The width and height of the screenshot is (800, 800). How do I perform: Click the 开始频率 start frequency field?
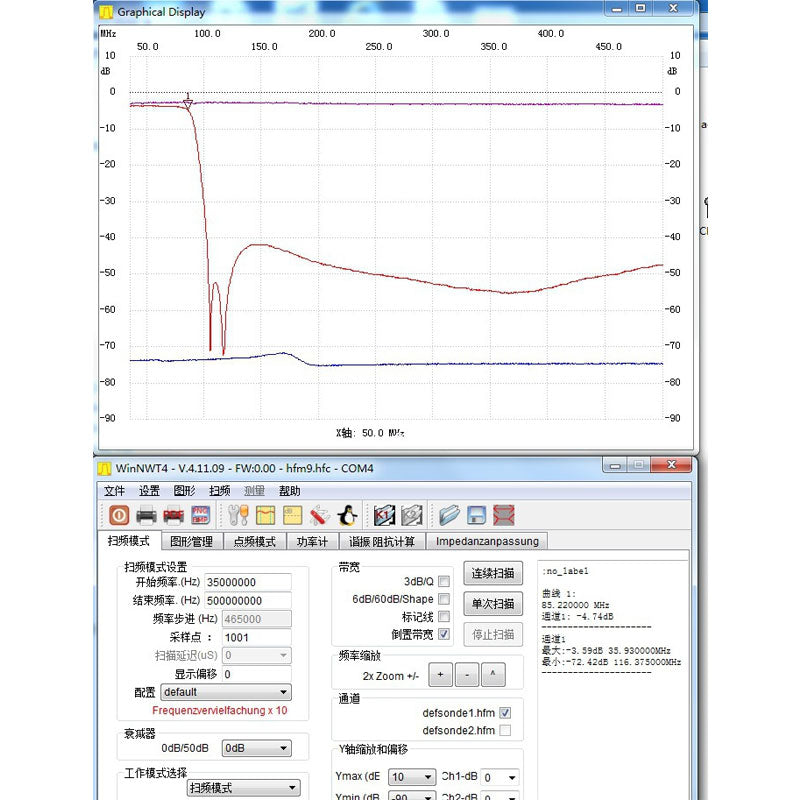point(247,582)
